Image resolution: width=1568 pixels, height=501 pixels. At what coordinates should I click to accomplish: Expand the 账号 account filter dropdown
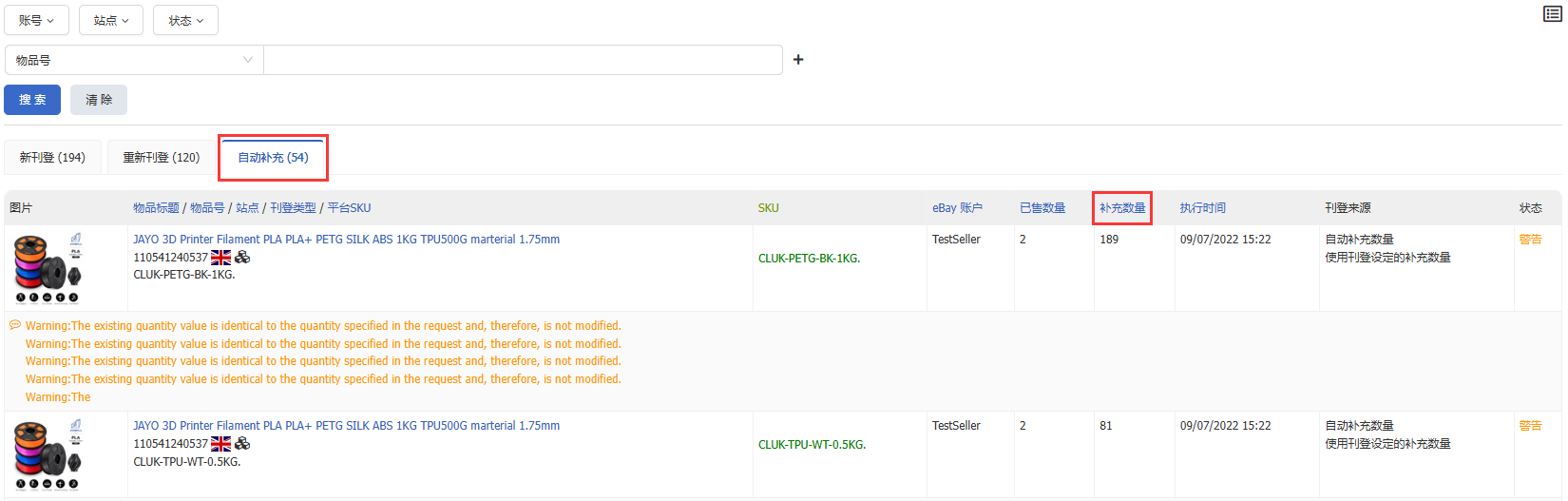(x=37, y=20)
